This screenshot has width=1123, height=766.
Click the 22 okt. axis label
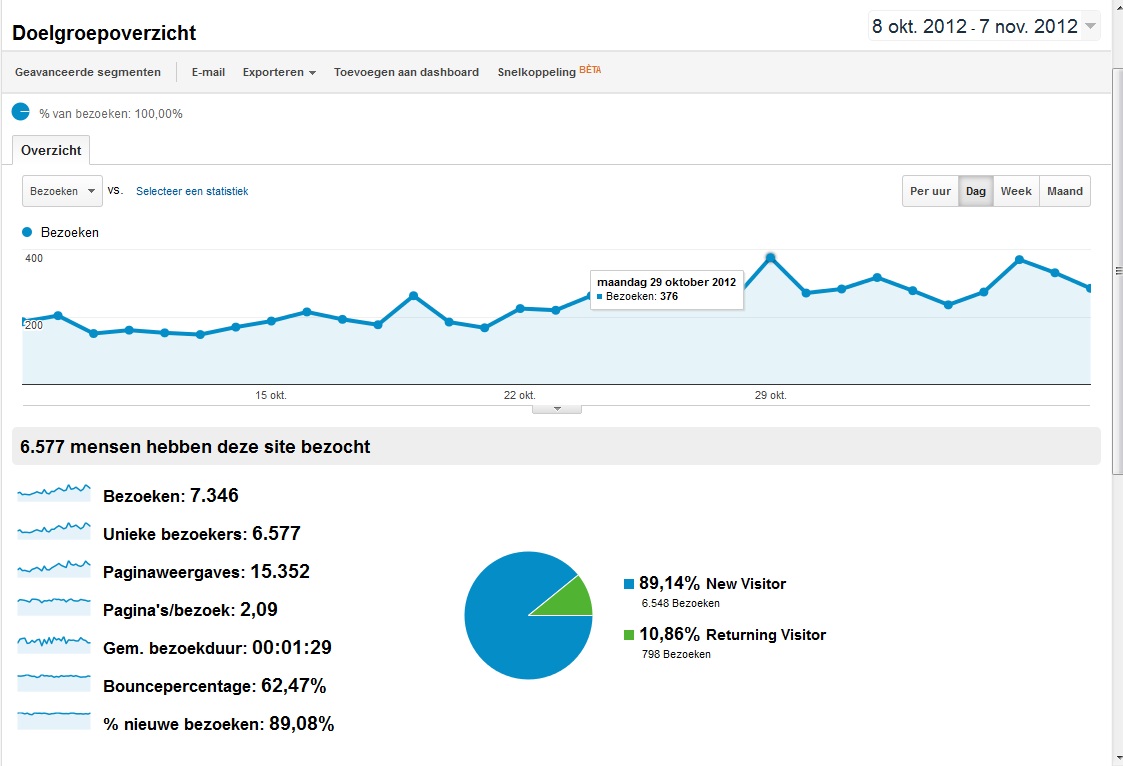point(519,395)
